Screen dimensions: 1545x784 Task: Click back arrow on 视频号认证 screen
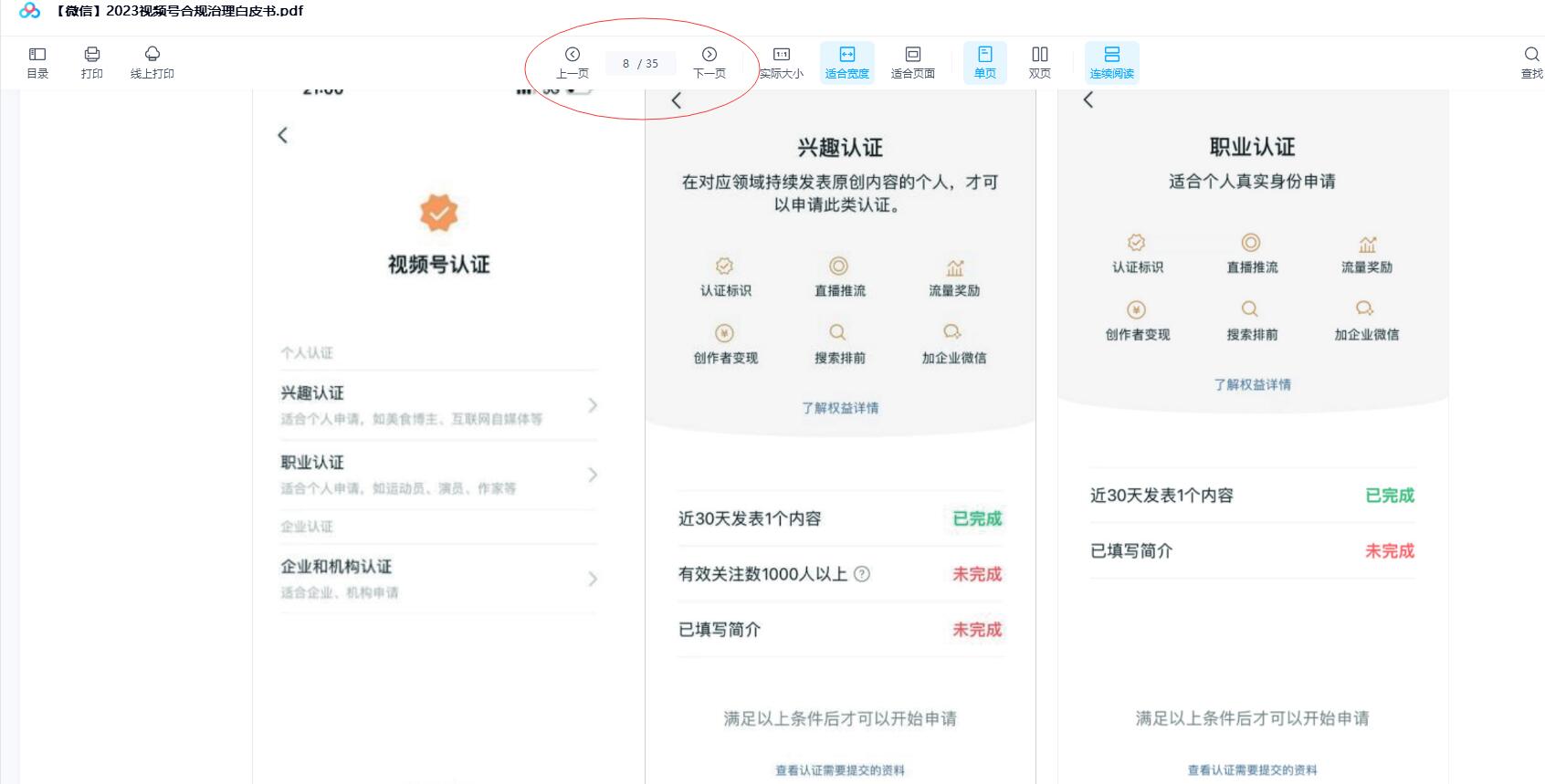tap(283, 135)
